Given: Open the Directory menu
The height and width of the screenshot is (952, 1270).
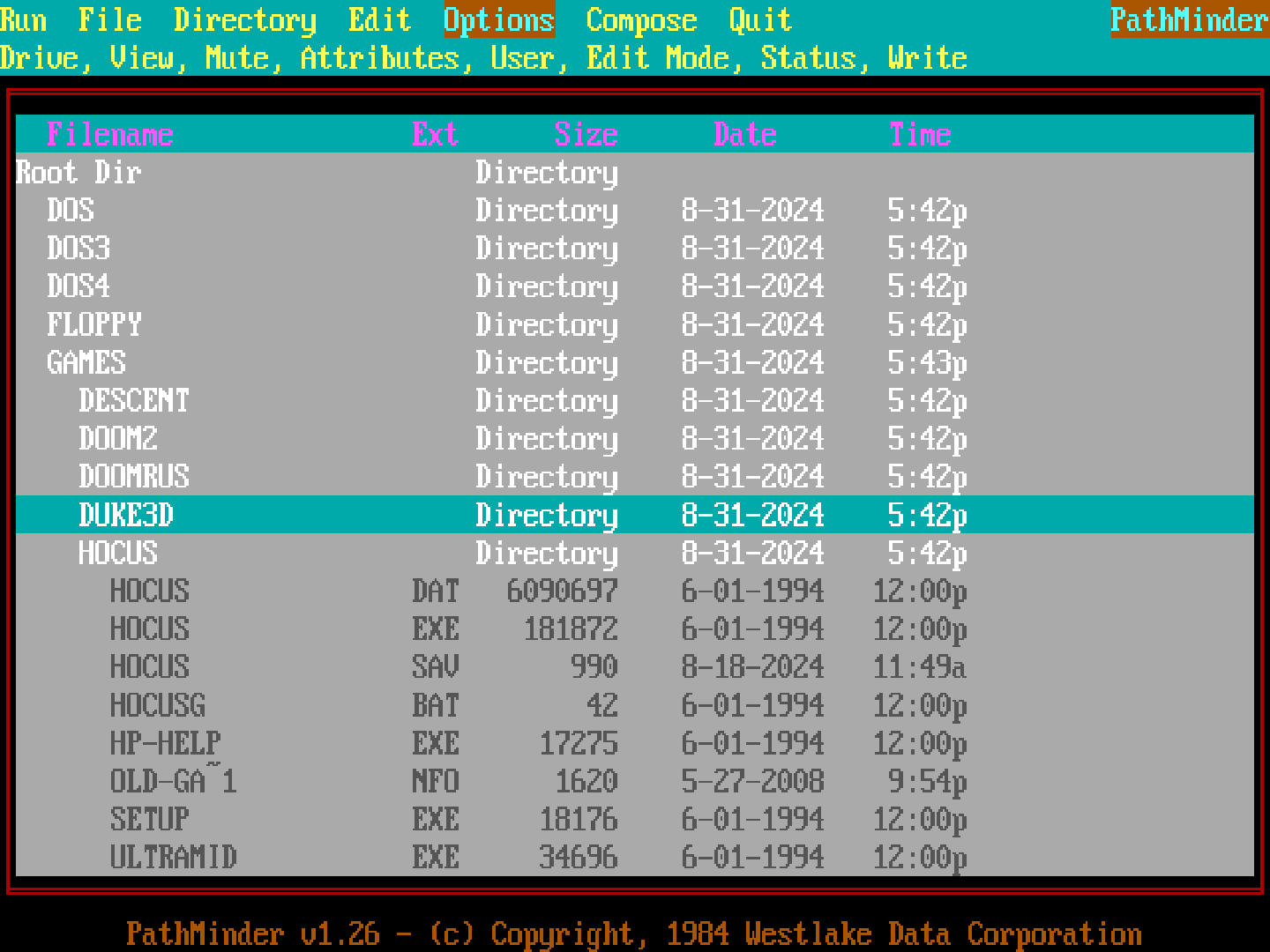Looking at the screenshot, I should (x=245, y=19).
